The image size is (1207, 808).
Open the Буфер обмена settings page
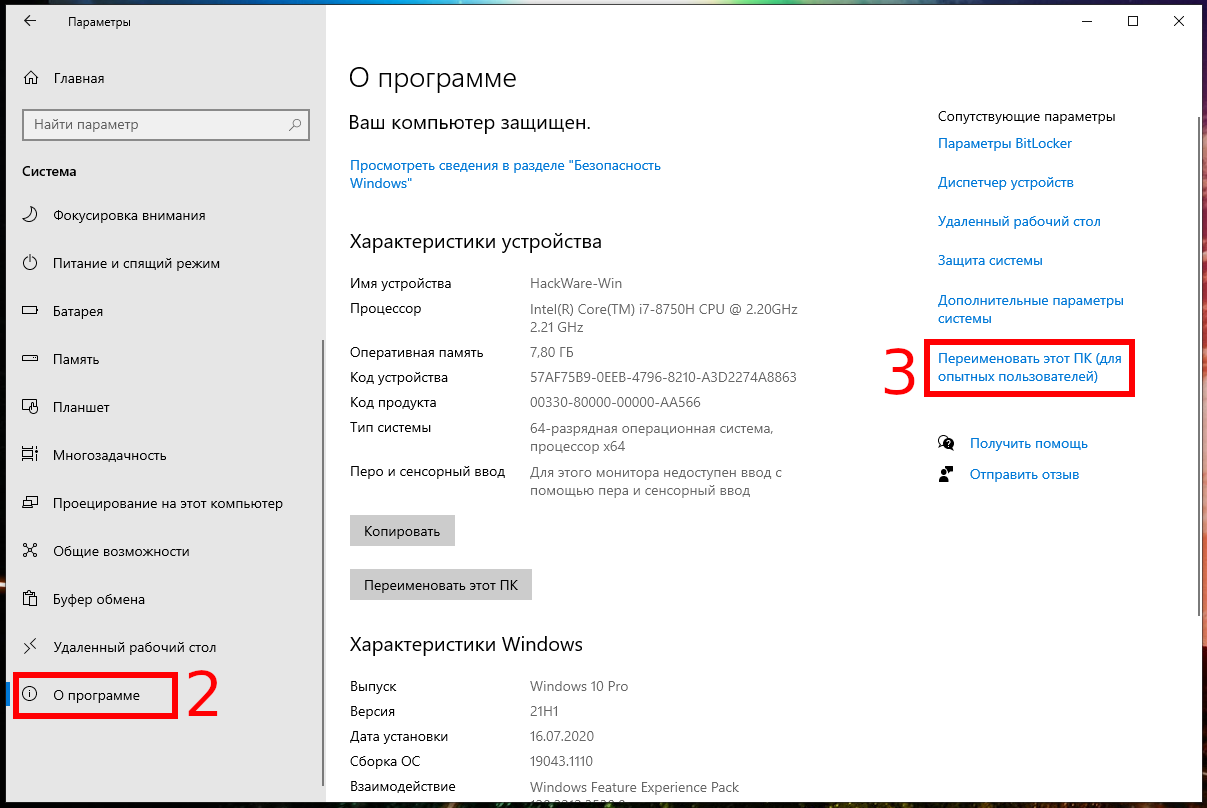[x=99, y=599]
